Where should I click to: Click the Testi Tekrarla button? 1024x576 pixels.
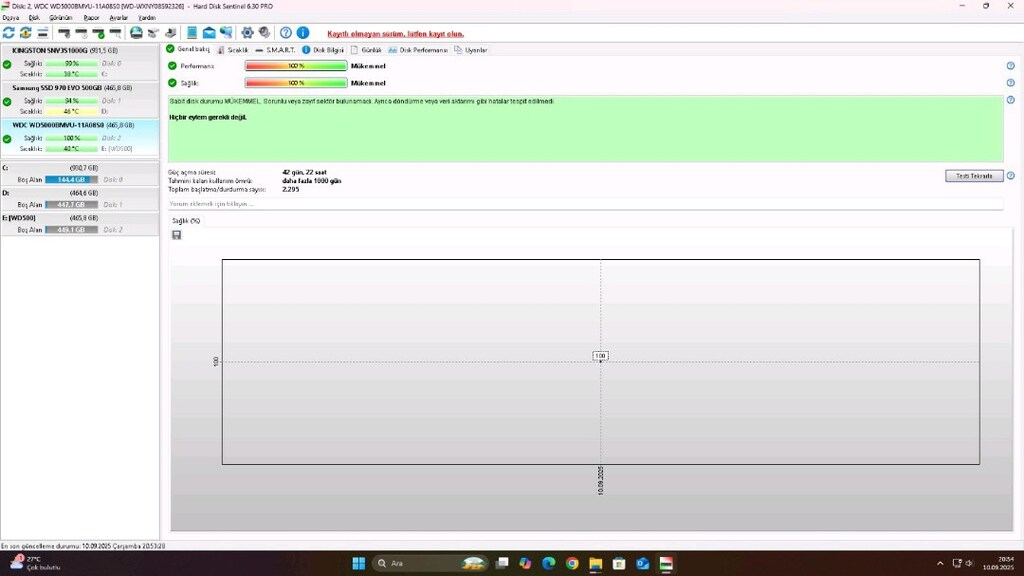point(974,176)
